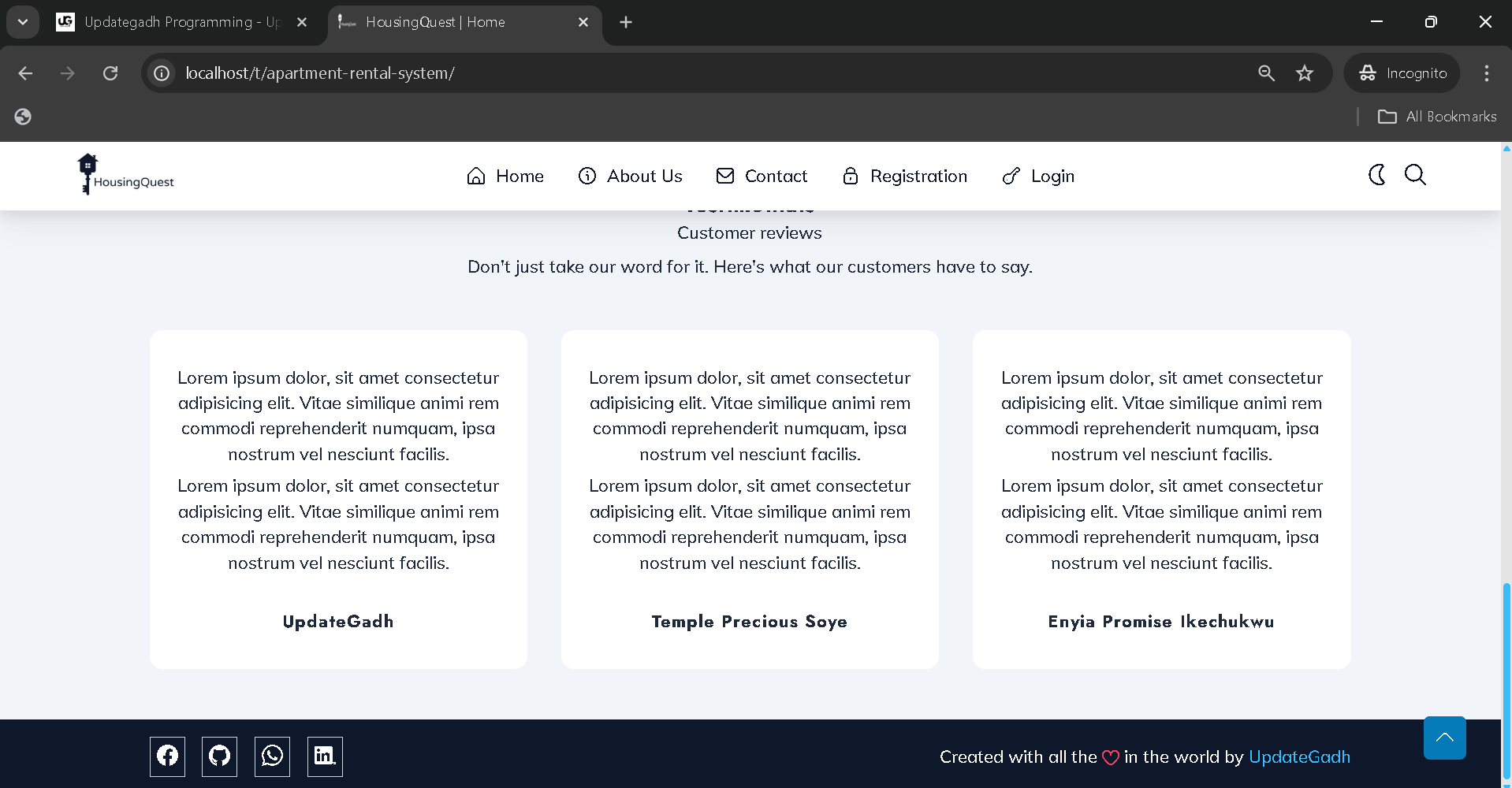Reload the current page
Screen dimensions: 1512x788
coord(110,72)
